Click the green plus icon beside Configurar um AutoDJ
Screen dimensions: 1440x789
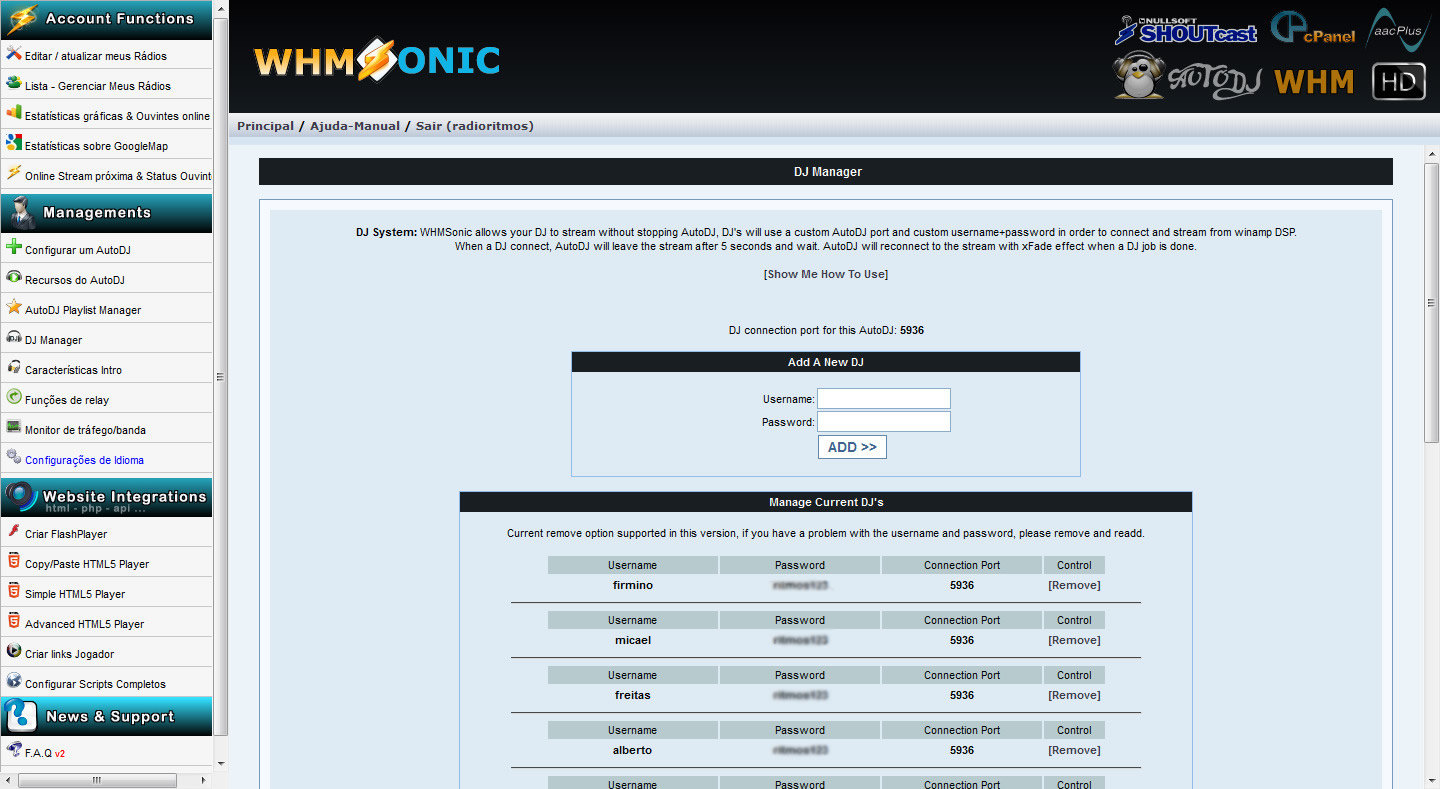13,247
